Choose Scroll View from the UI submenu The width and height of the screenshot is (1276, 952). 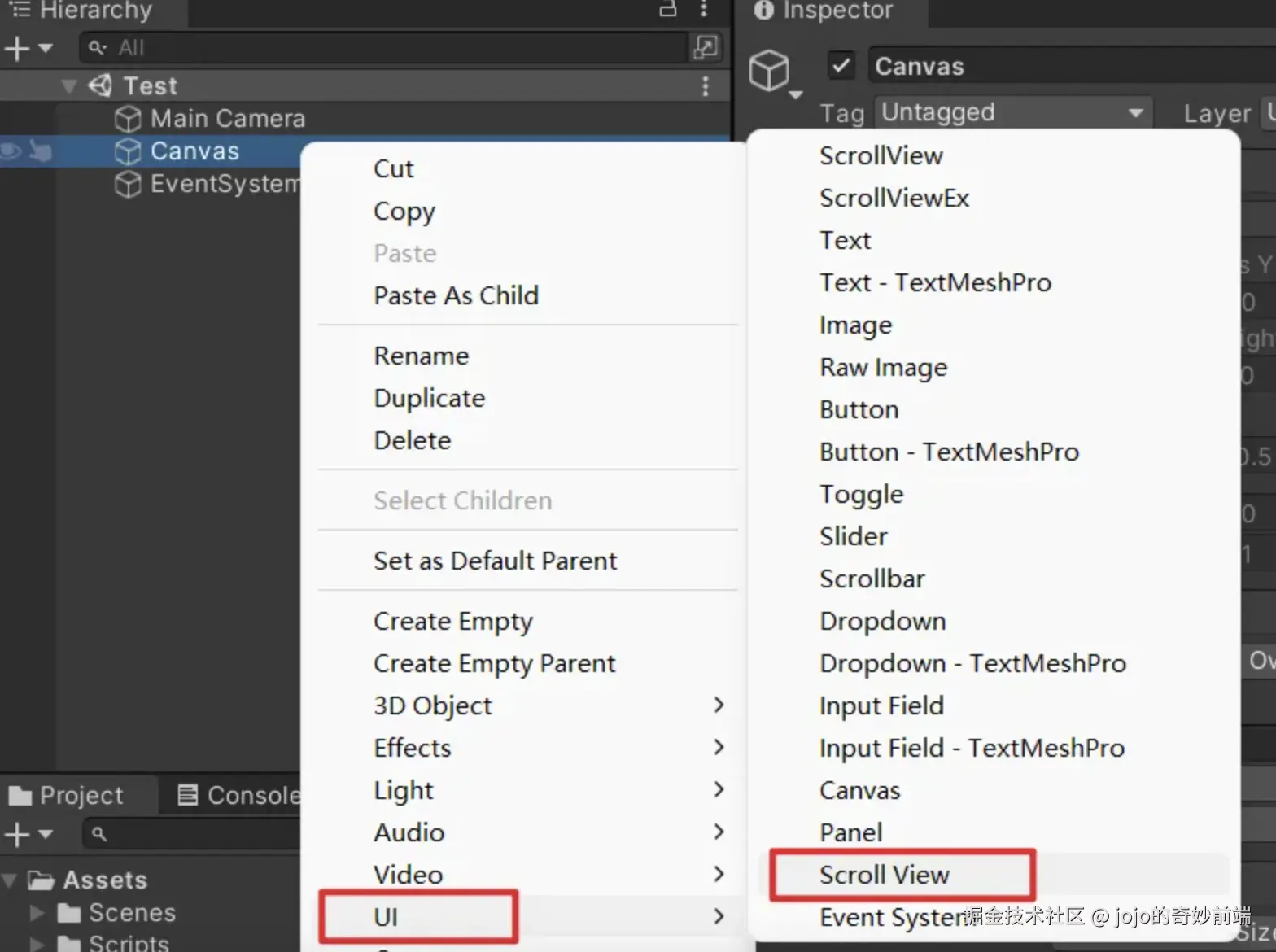(x=885, y=875)
